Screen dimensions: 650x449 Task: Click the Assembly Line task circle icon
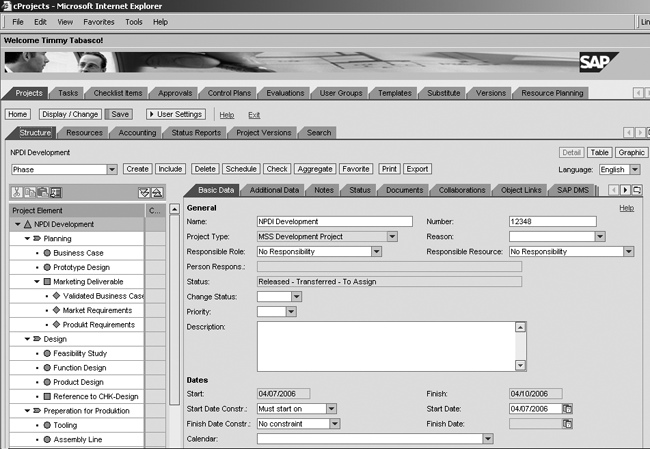[x=47, y=439]
